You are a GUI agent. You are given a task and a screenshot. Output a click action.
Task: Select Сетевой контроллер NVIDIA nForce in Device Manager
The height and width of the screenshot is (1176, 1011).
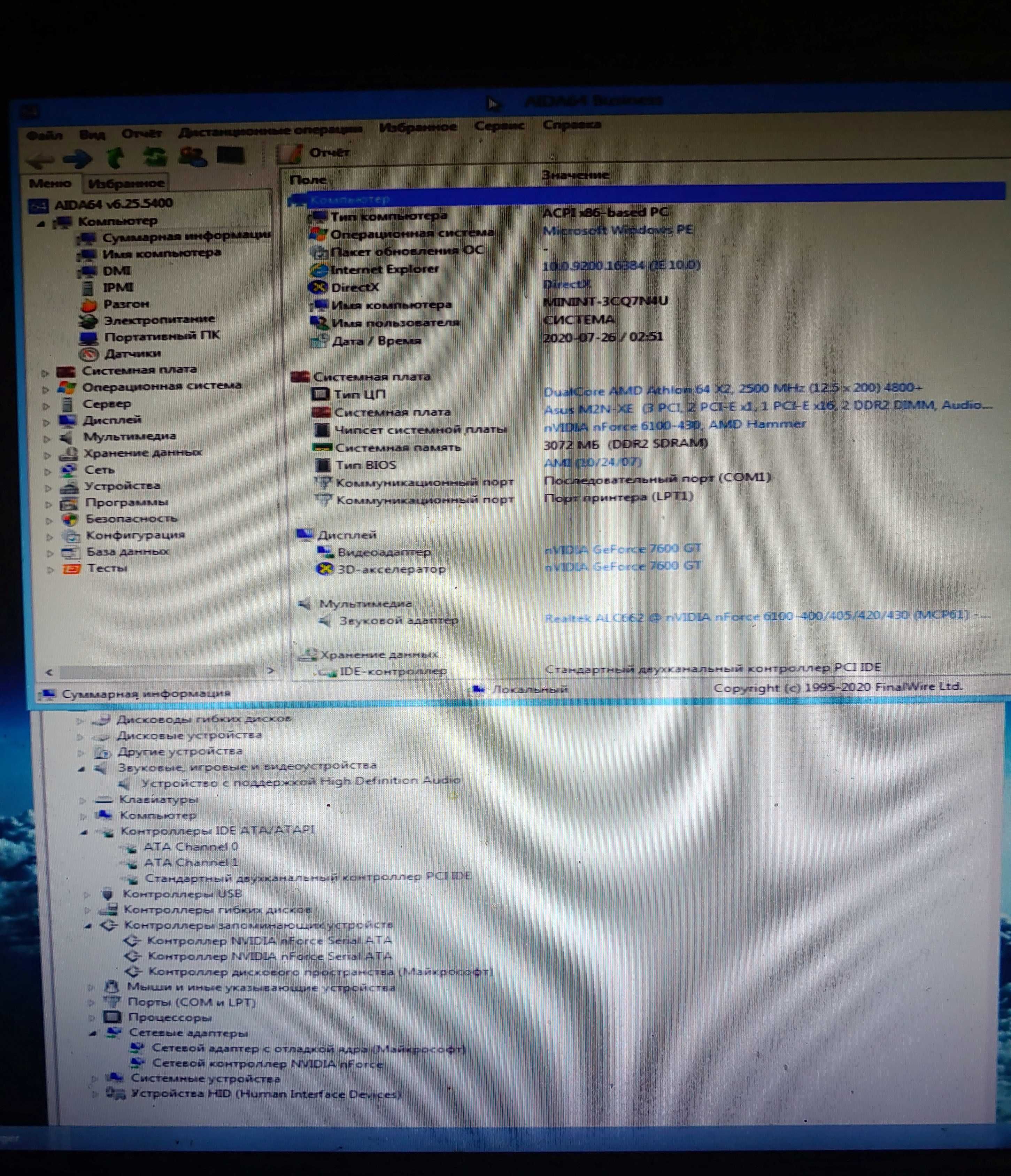coord(267,1063)
